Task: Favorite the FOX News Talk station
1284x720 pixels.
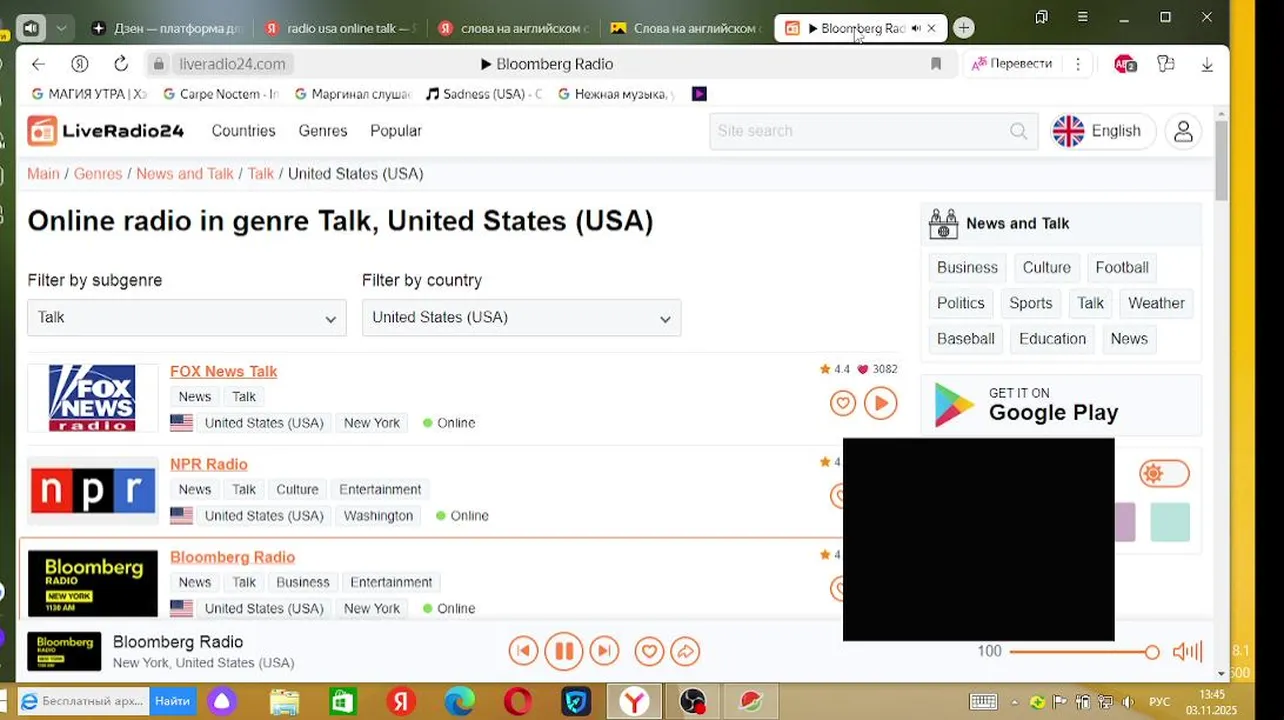Action: click(843, 403)
